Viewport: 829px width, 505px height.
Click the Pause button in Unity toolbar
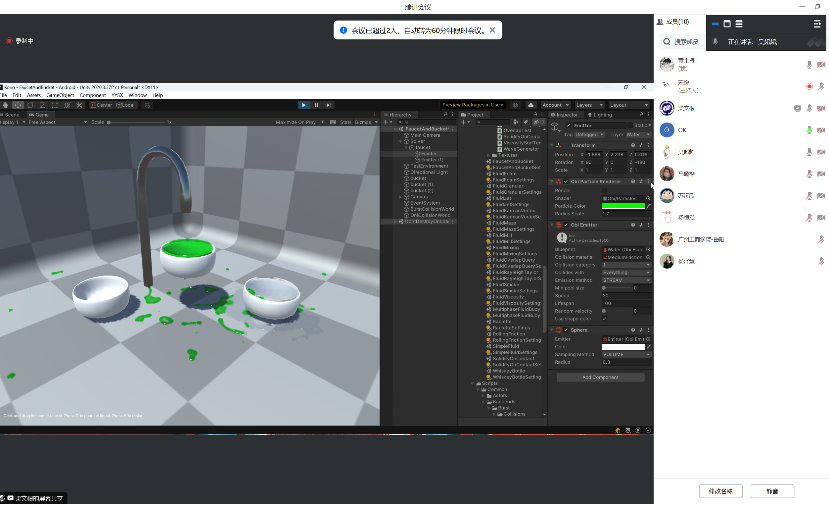316,104
